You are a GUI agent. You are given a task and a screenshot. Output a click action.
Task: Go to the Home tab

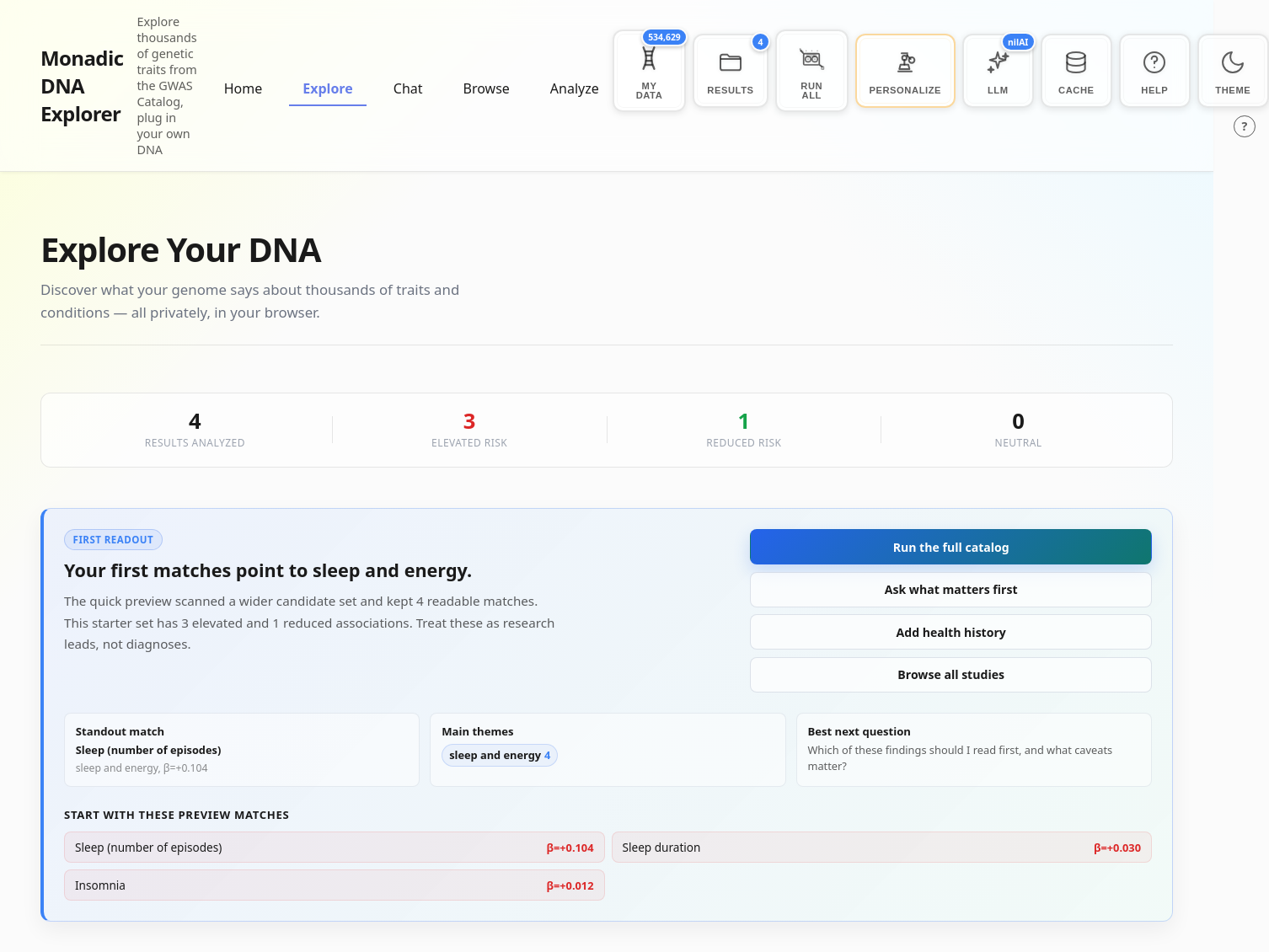pos(243,88)
